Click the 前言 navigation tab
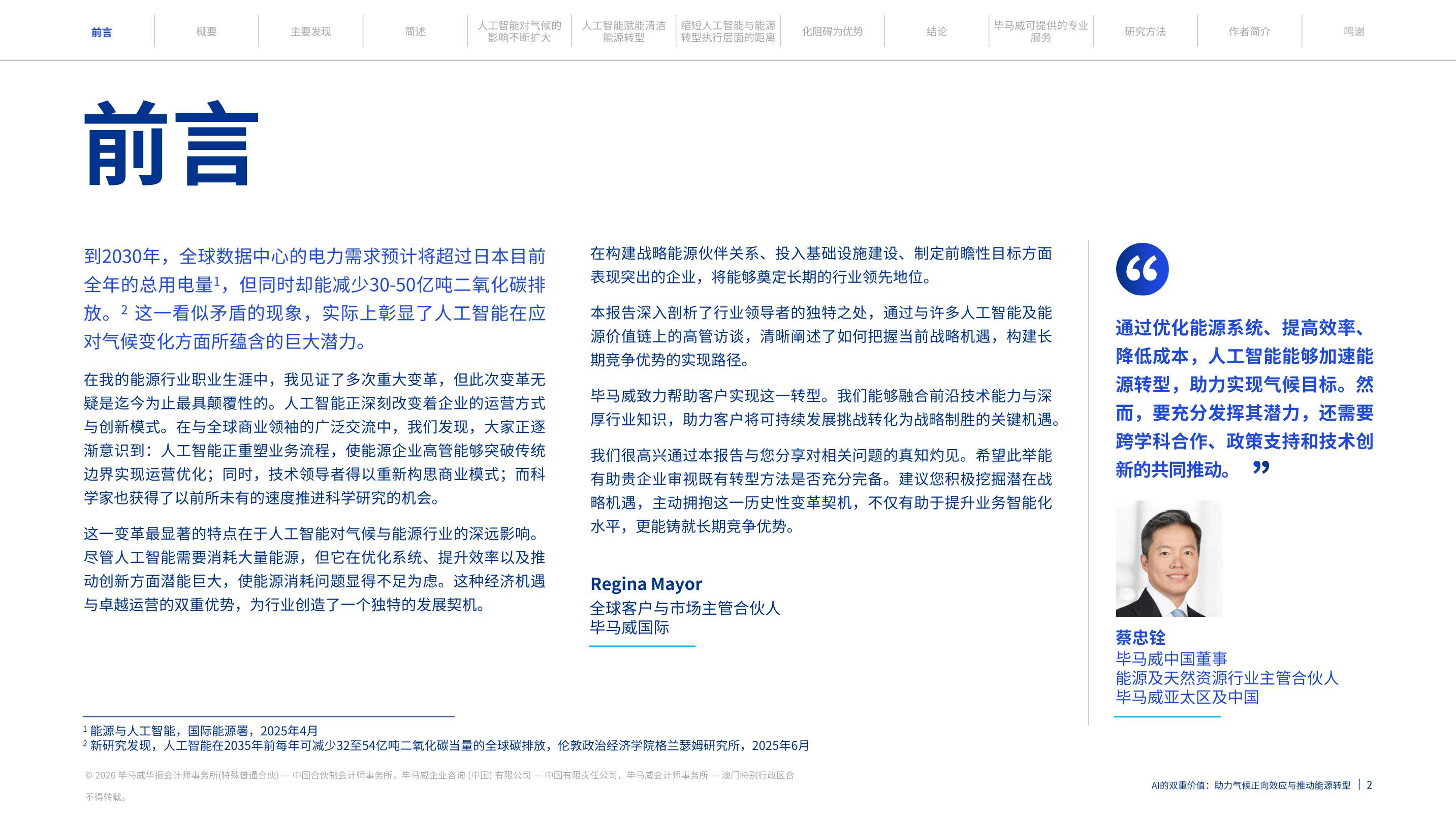 click(102, 32)
